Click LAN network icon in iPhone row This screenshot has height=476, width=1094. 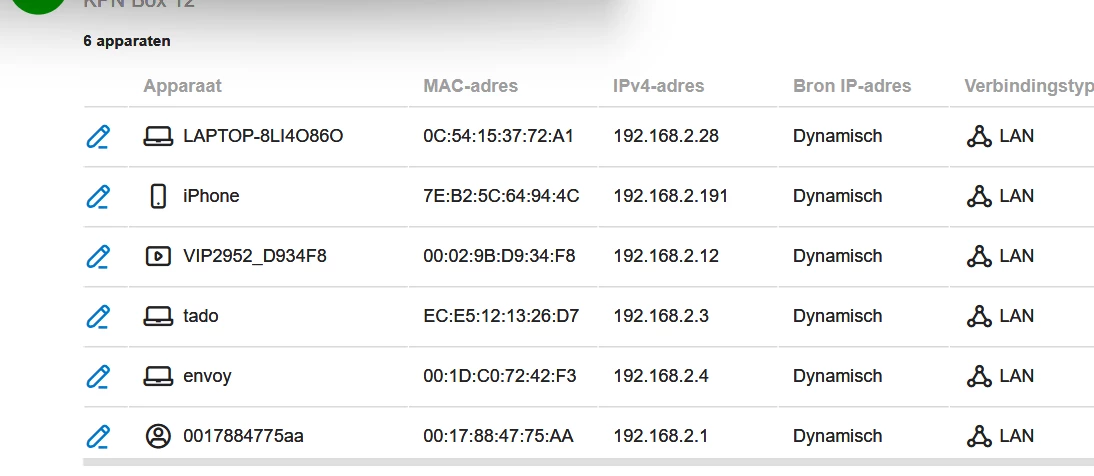(x=979, y=196)
